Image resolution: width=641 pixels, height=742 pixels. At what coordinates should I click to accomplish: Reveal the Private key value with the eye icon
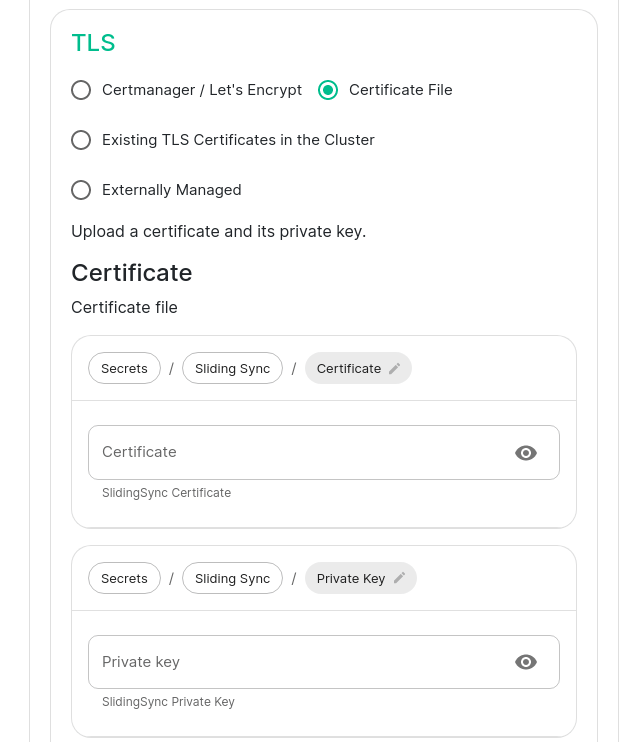coord(526,662)
